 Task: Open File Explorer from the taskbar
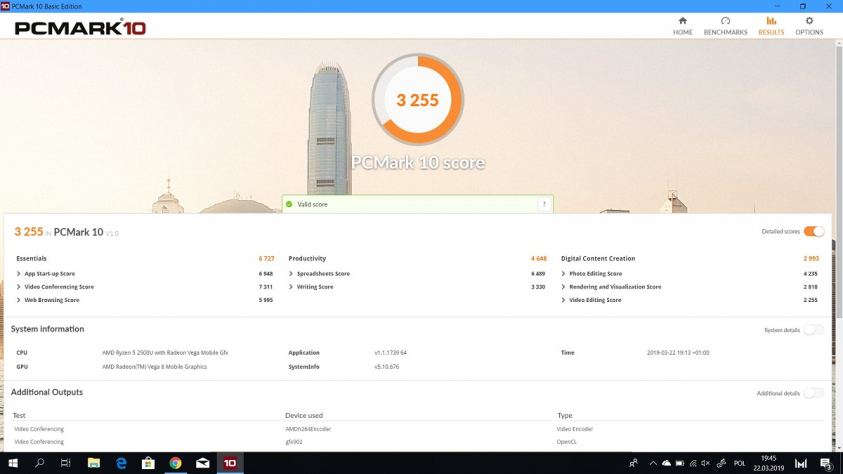tap(94, 463)
